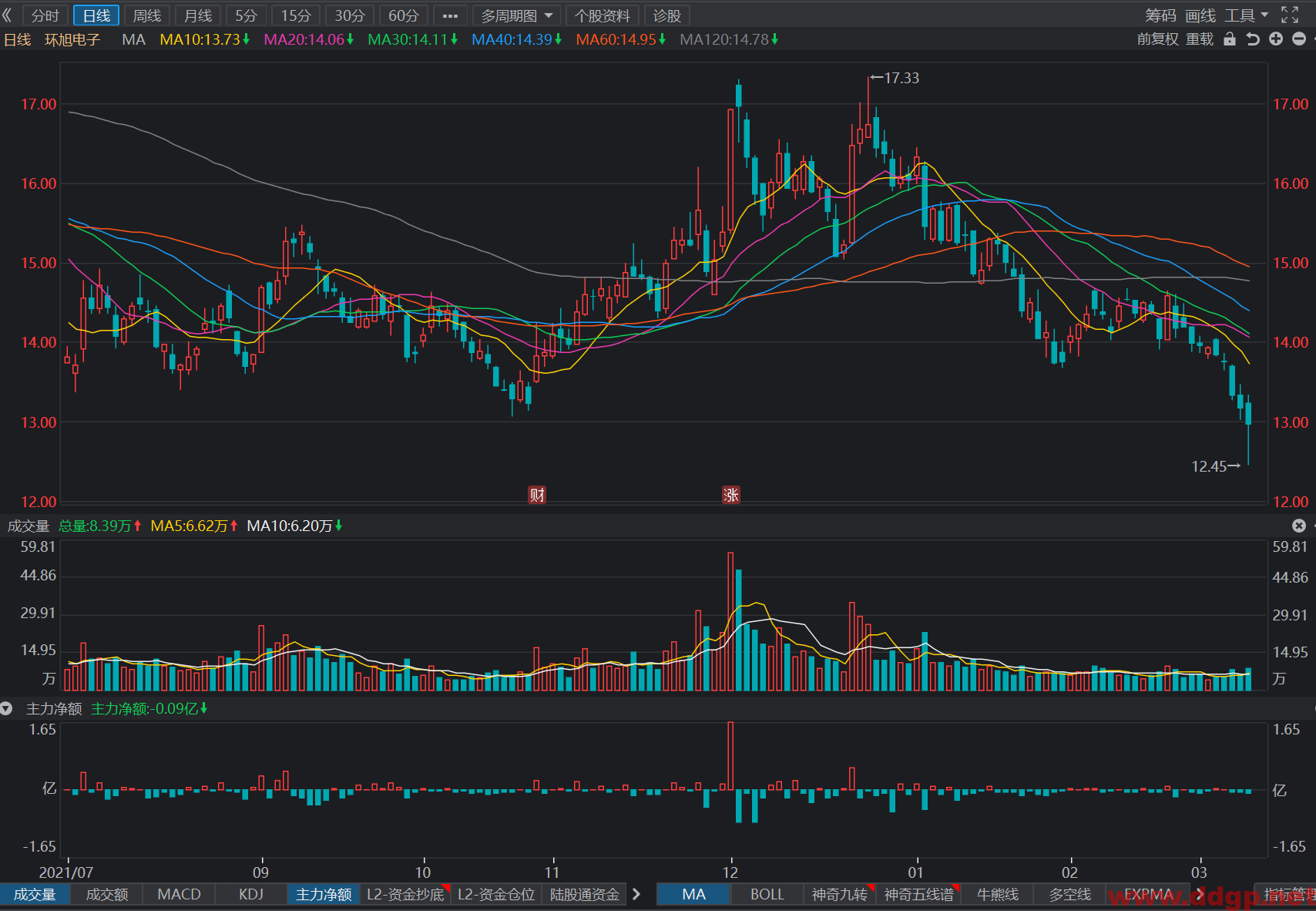Screen dimensions: 1316x911
Task: Zoom out chart with minus icon
Action: click(1299, 39)
